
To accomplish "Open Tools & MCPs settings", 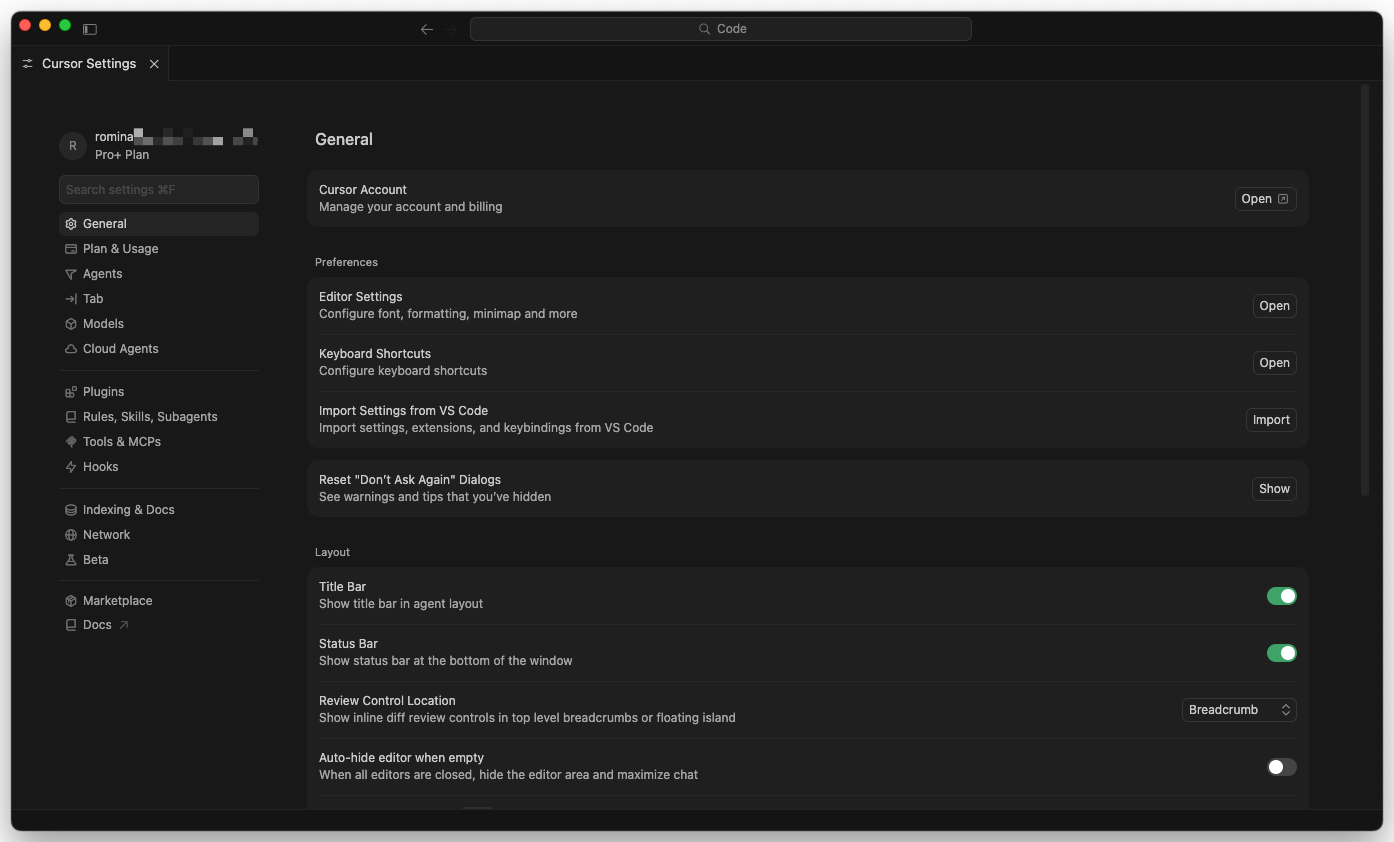I will [x=159, y=442].
